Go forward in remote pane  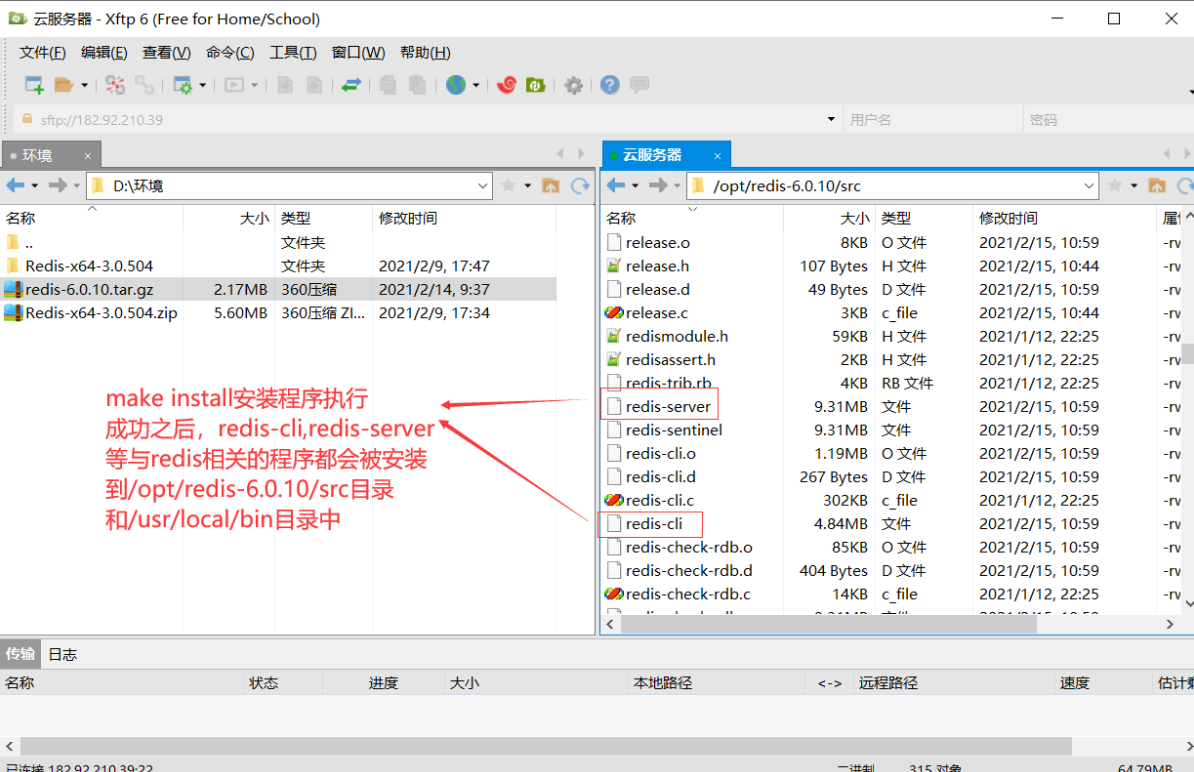pyautogui.click(x=658, y=185)
